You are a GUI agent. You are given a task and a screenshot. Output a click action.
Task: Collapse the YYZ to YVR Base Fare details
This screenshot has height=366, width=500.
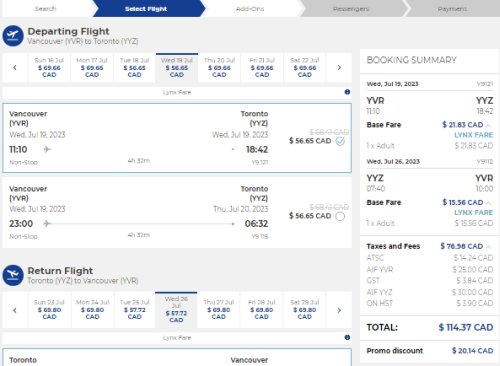click(x=488, y=203)
